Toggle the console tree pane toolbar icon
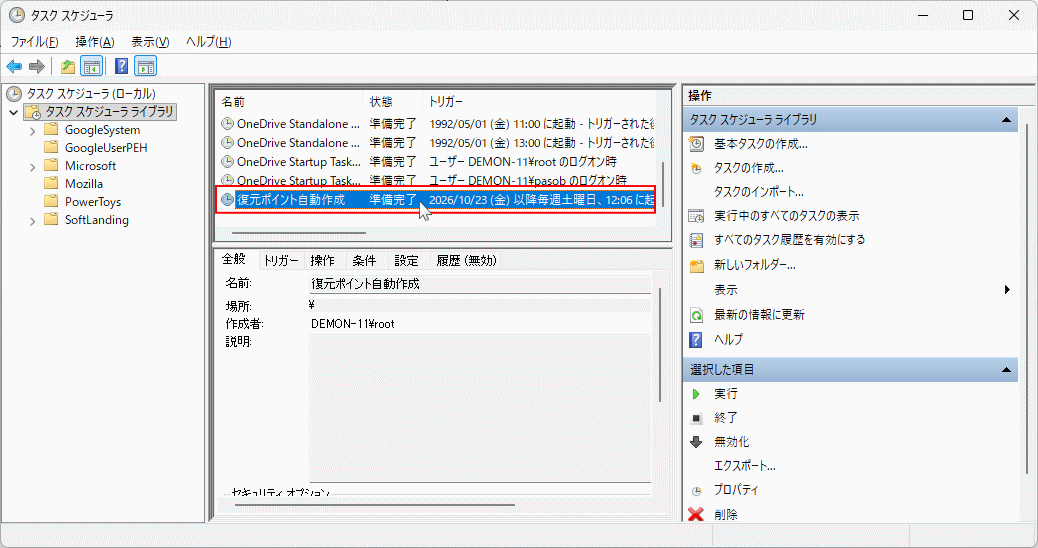The width and height of the screenshot is (1038, 548). click(x=91, y=66)
